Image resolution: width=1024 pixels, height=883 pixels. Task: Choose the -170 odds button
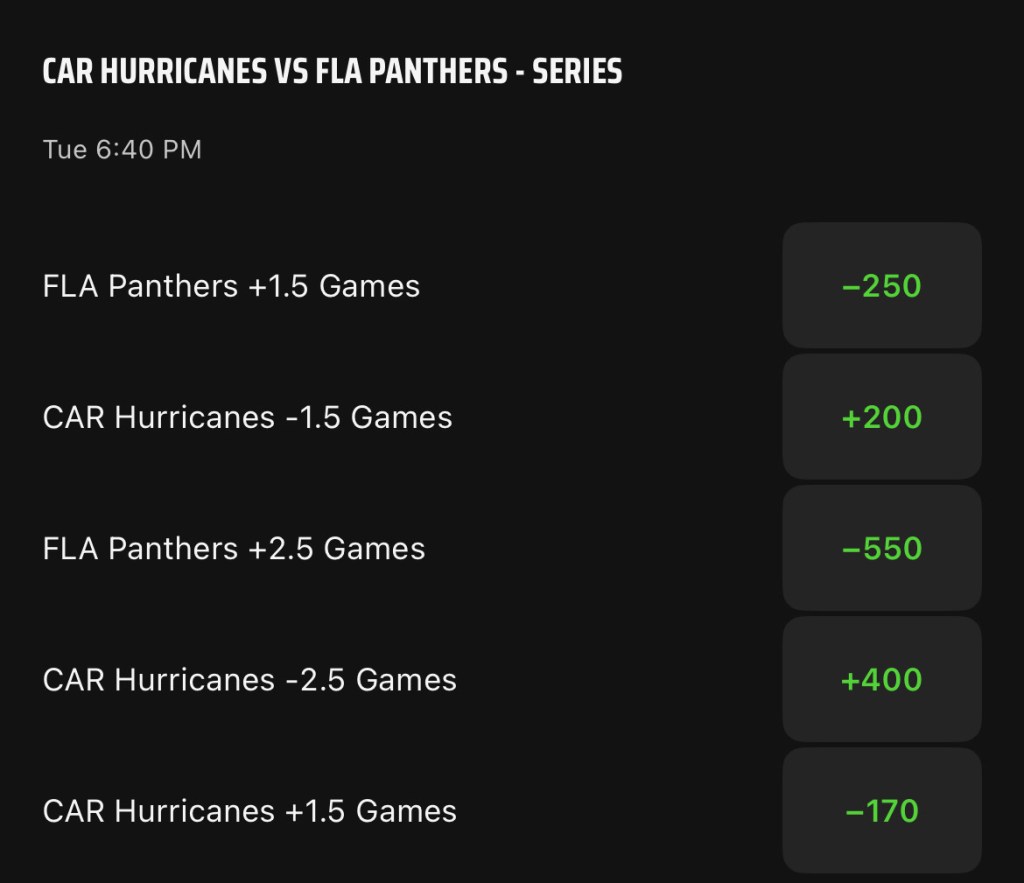pyautogui.click(x=881, y=811)
